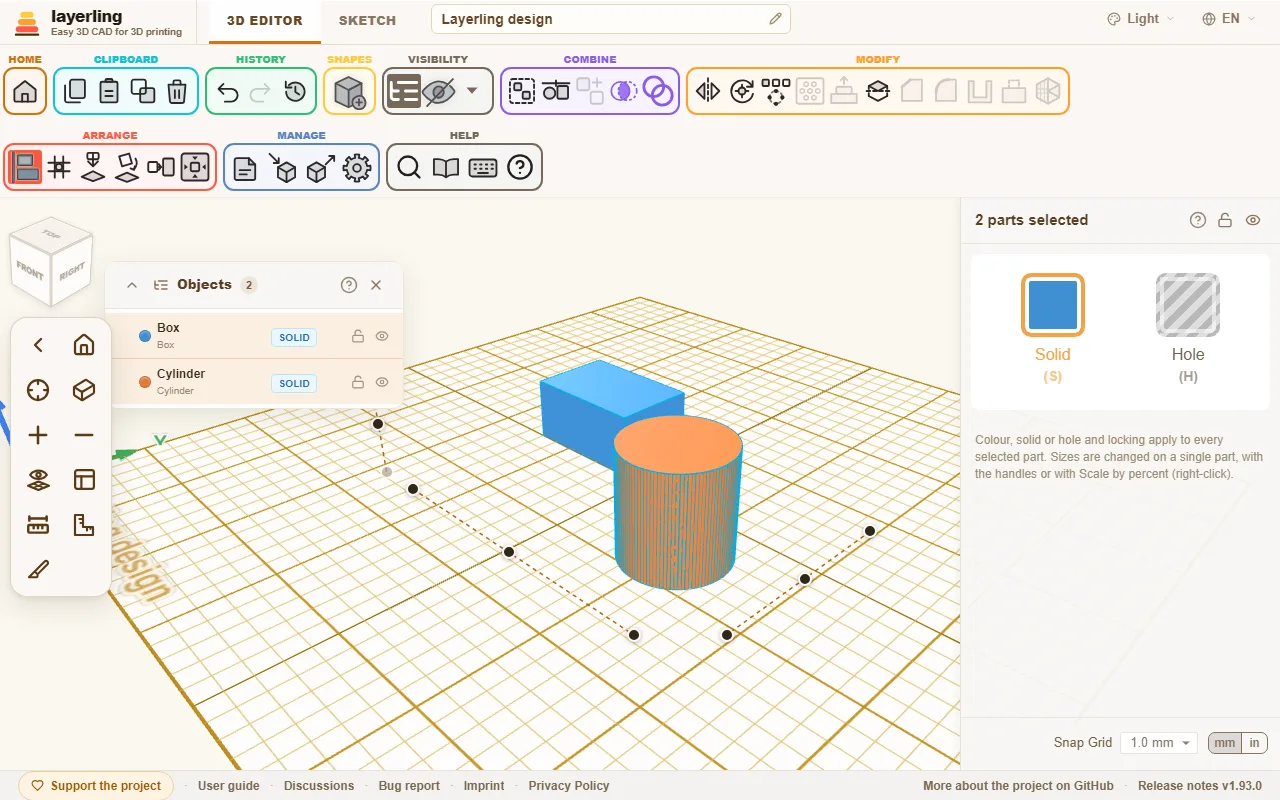This screenshot has height=800, width=1280.
Task: Click the Home toolbar icon
Action: pos(25,91)
